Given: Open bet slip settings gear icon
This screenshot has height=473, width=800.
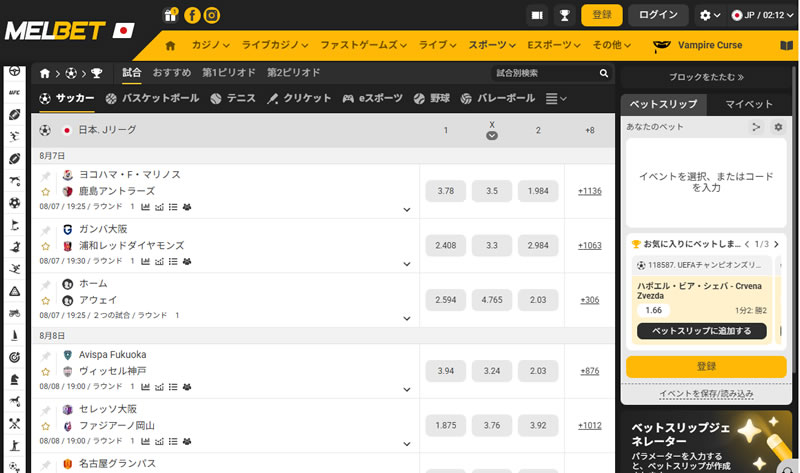Looking at the screenshot, I should click(778, 127).
